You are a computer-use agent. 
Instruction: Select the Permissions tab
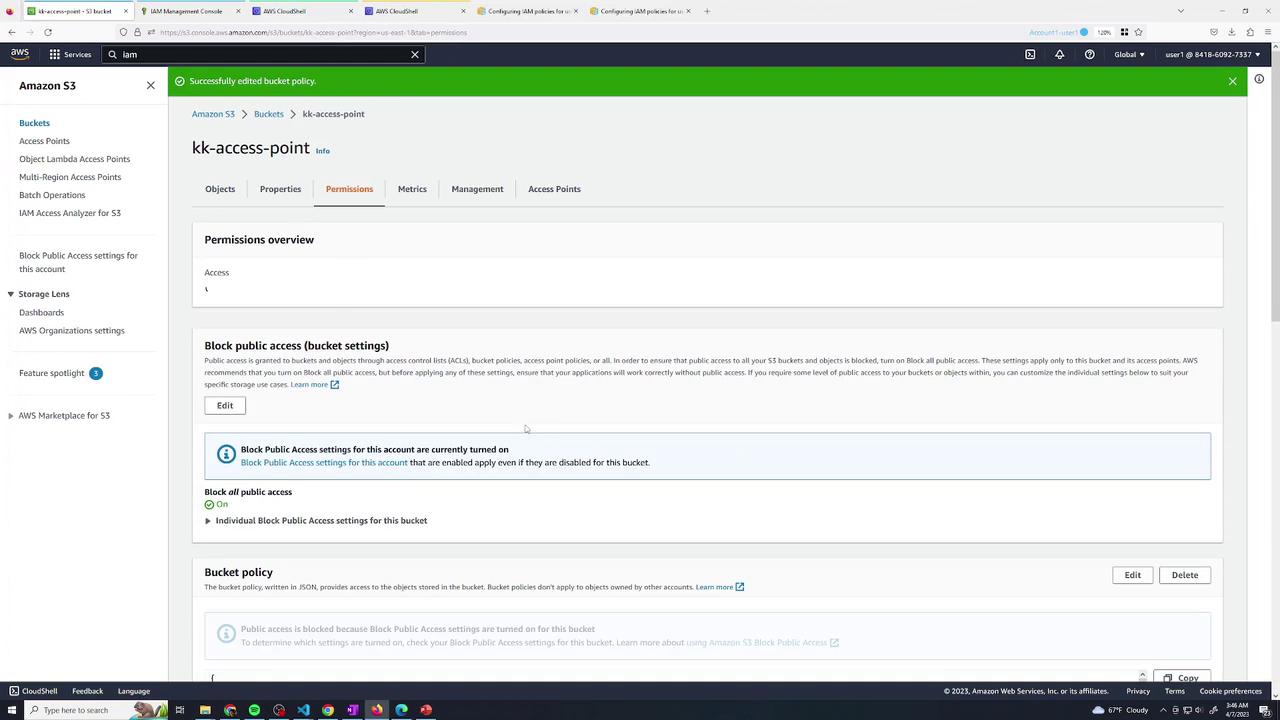point(349,189)
